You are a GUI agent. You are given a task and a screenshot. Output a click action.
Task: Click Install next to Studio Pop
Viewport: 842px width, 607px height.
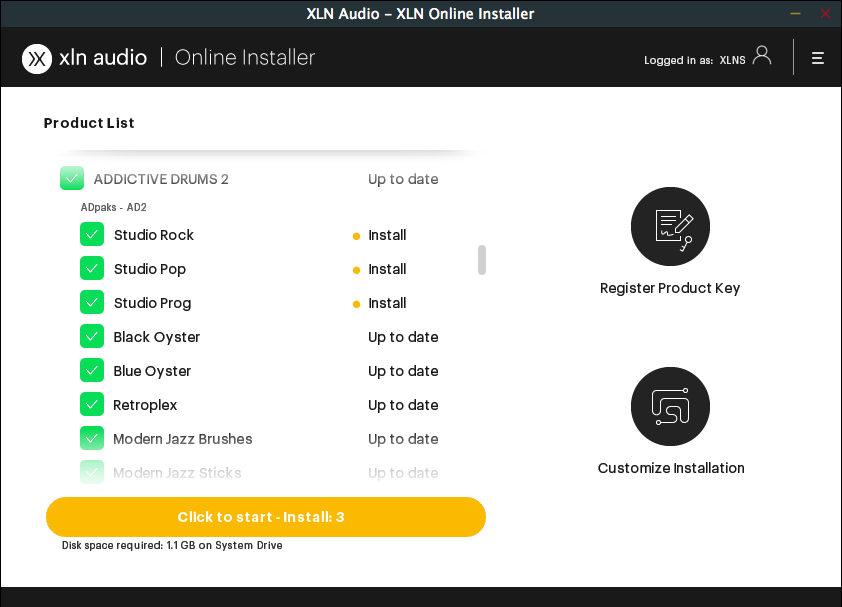tap(387, 269)
